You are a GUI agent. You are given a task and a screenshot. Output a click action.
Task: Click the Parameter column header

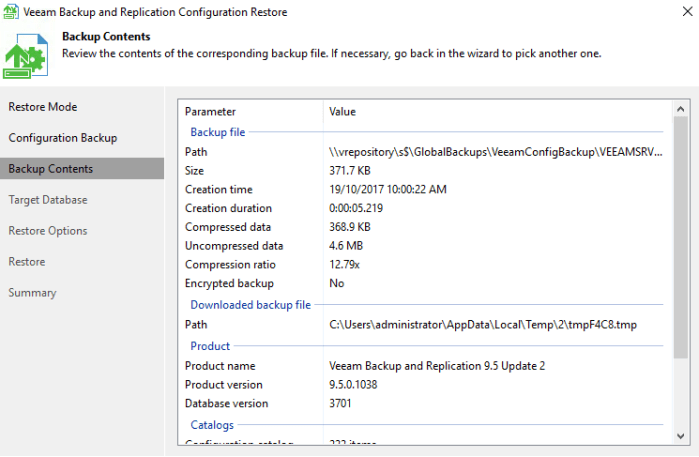click(210, 111)
